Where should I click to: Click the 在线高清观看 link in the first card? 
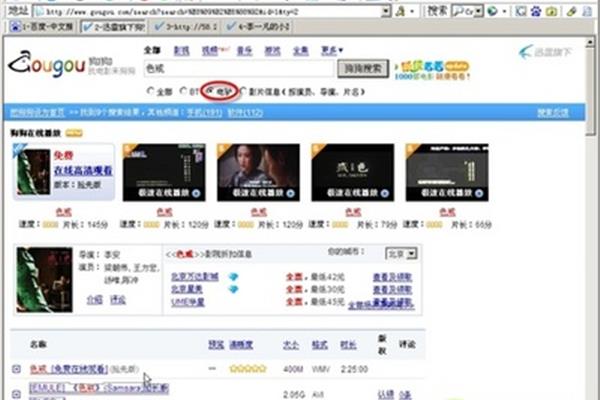point(83,170)
